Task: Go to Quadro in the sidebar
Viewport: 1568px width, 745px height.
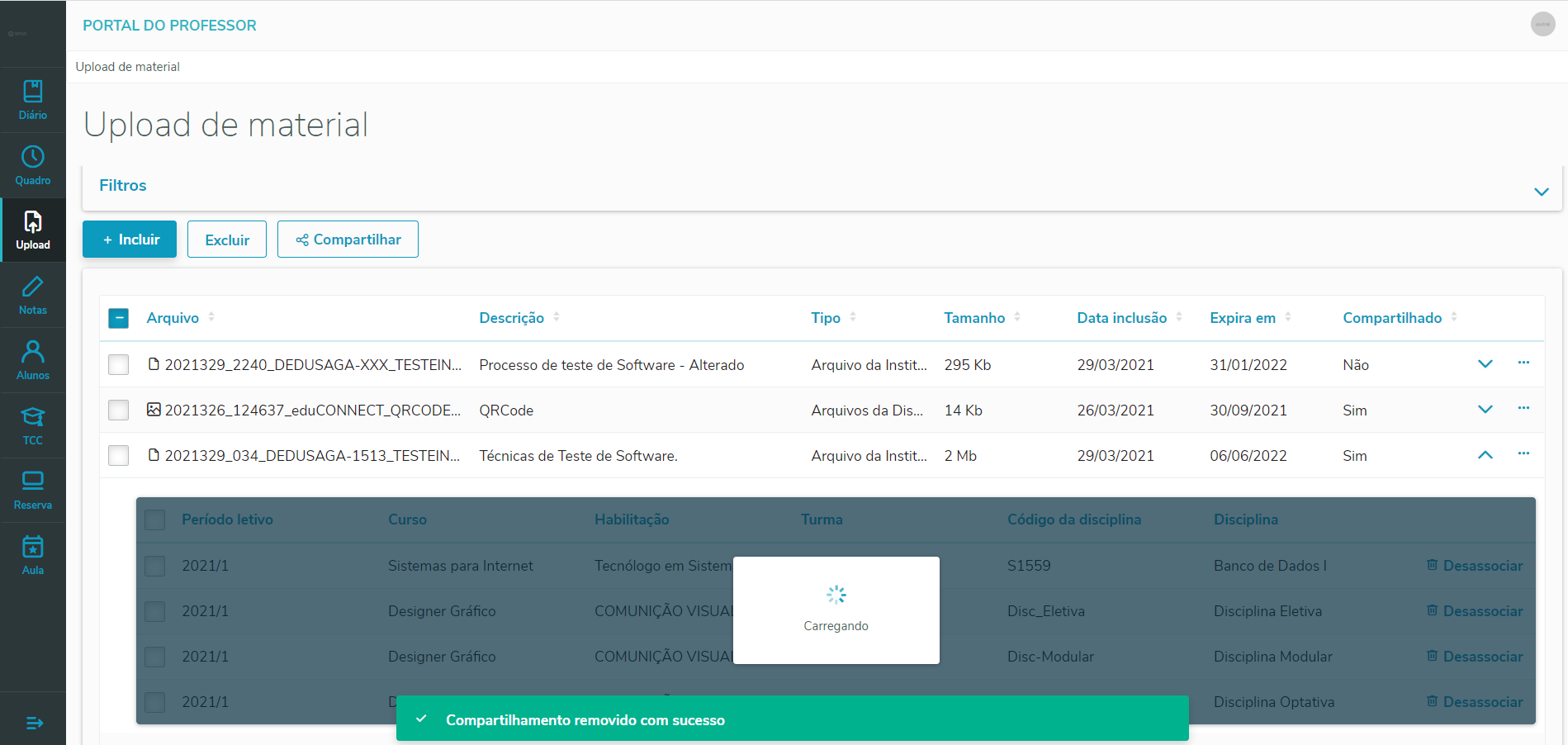Action: (33, 166)
